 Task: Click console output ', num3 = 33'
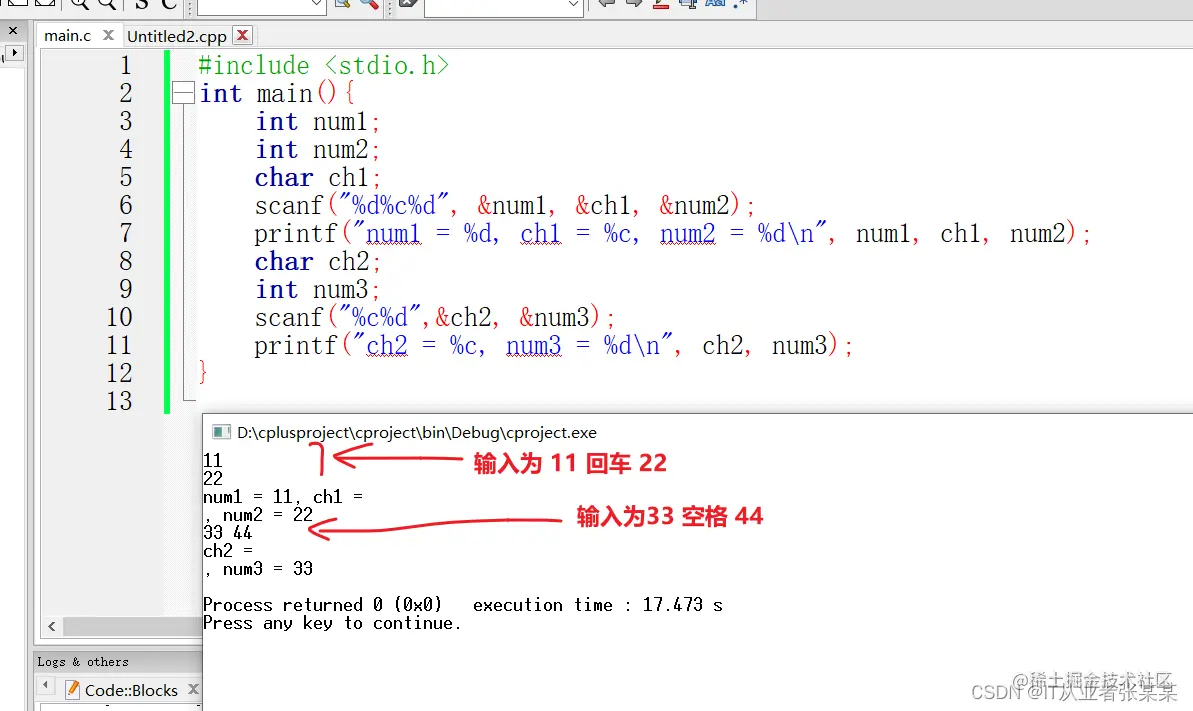point(259,569)
